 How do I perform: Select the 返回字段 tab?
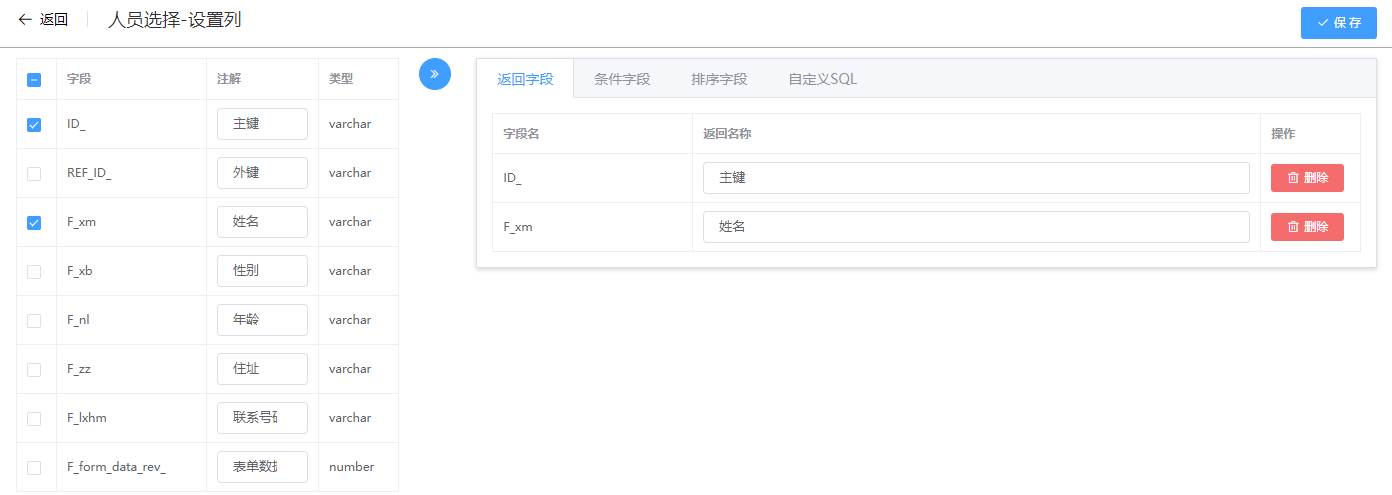tap(525, 79)
